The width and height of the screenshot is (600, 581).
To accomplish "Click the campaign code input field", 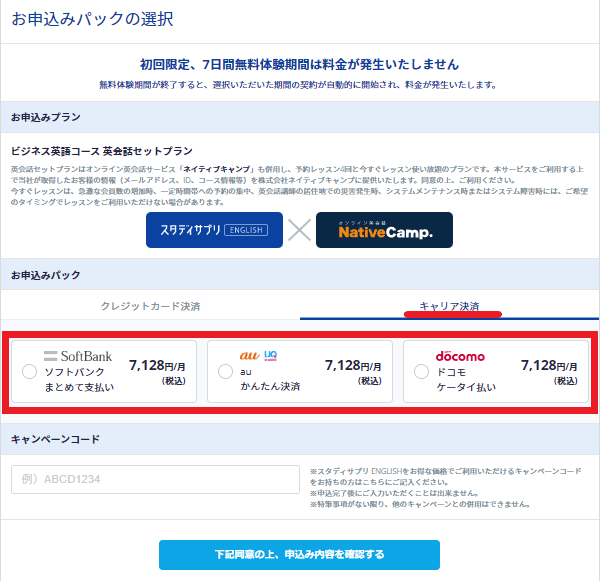I will tap(155, 479).
